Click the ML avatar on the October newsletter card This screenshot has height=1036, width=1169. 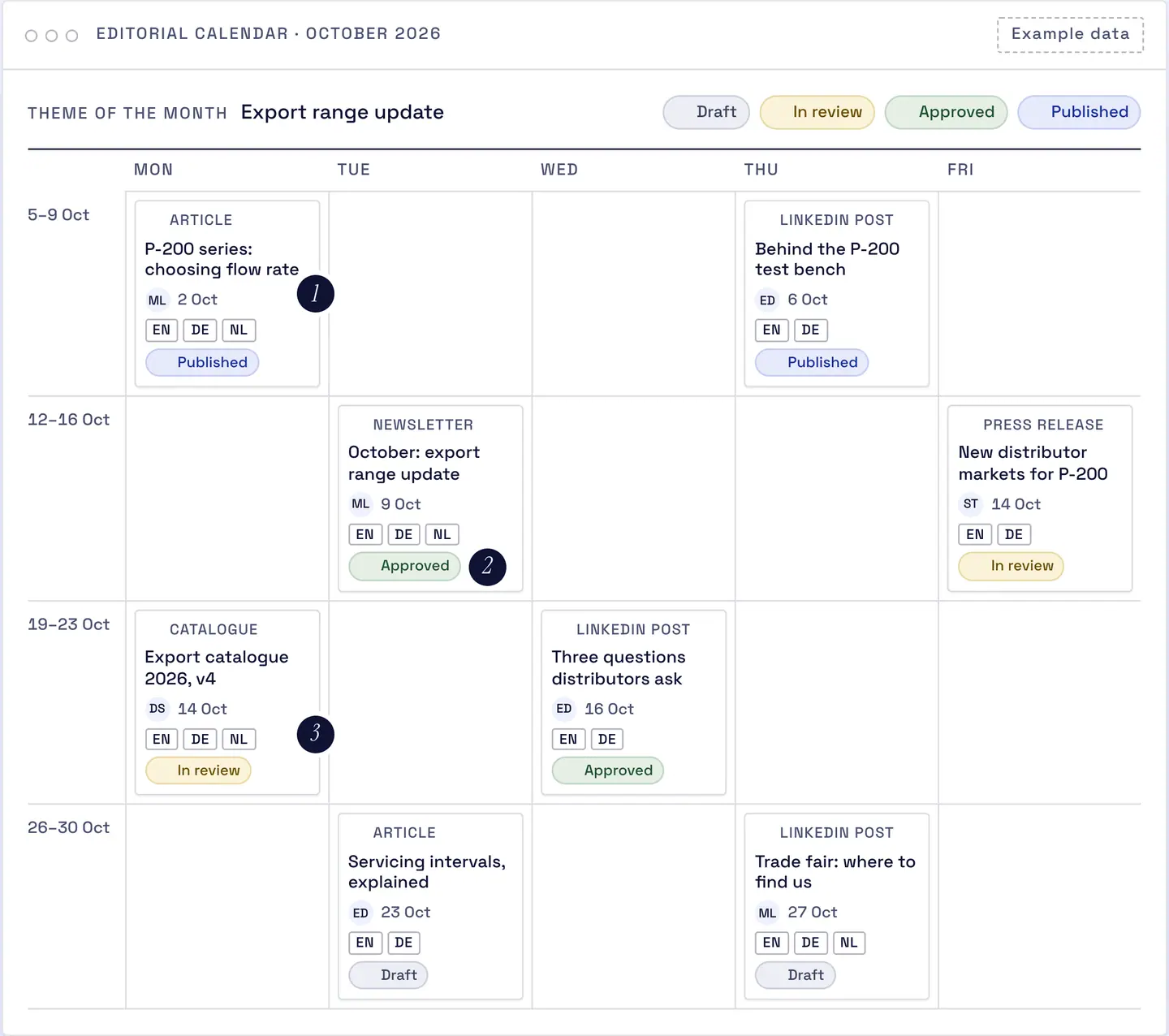[x=360, y=504]
